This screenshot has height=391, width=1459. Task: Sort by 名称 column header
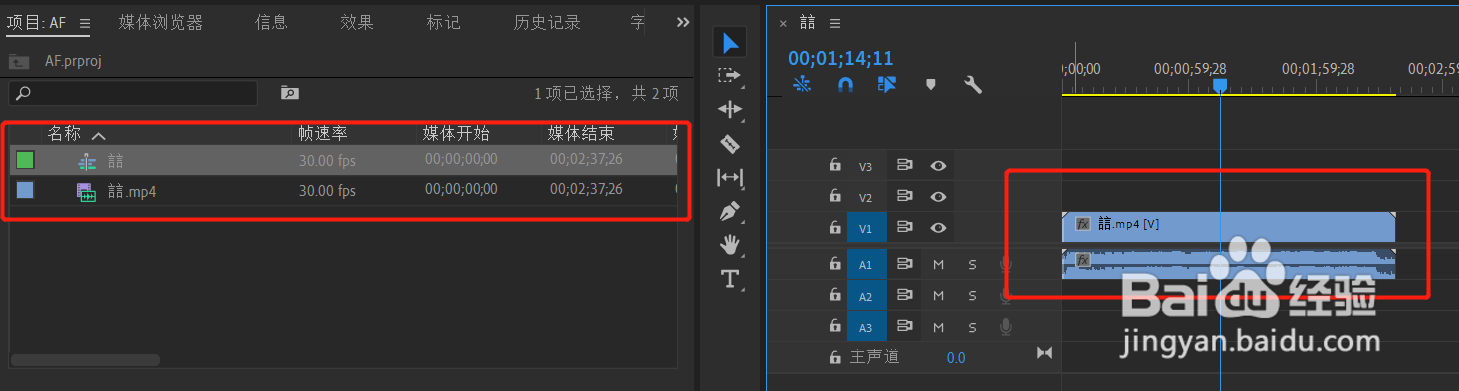(64, 134)
